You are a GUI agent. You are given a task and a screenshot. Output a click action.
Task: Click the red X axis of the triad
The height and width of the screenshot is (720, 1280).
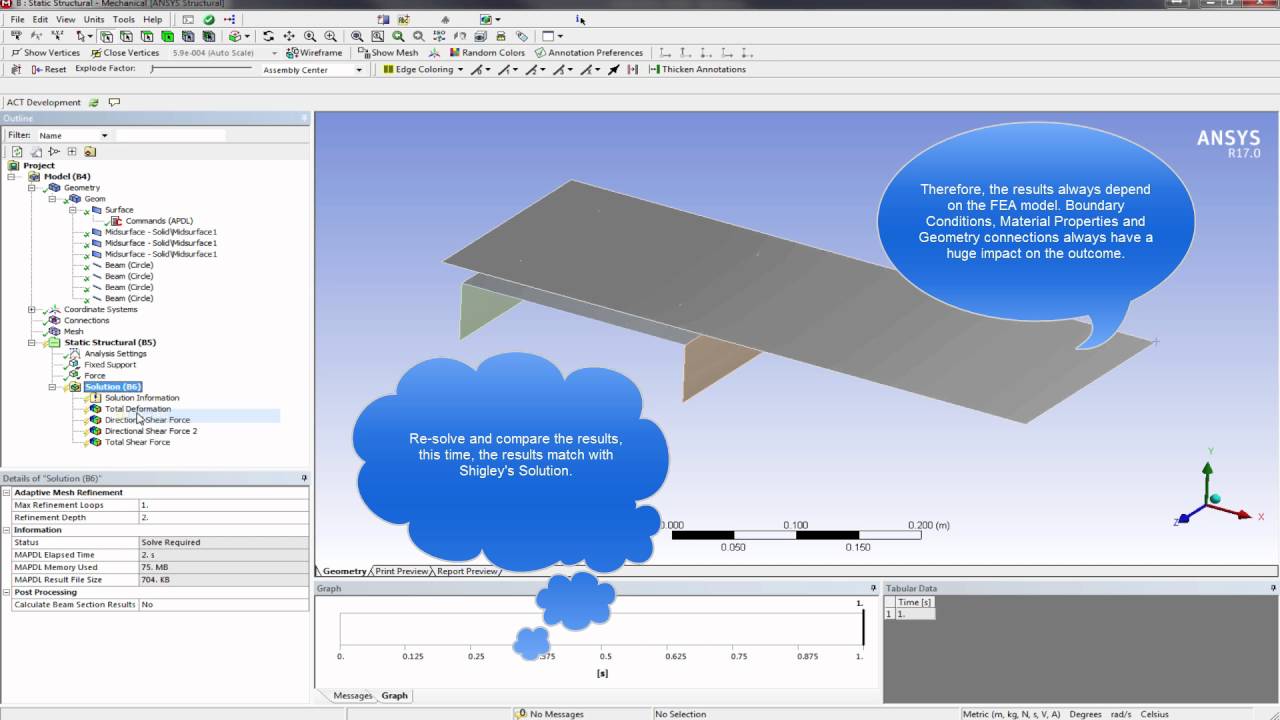coord(1233,512)
